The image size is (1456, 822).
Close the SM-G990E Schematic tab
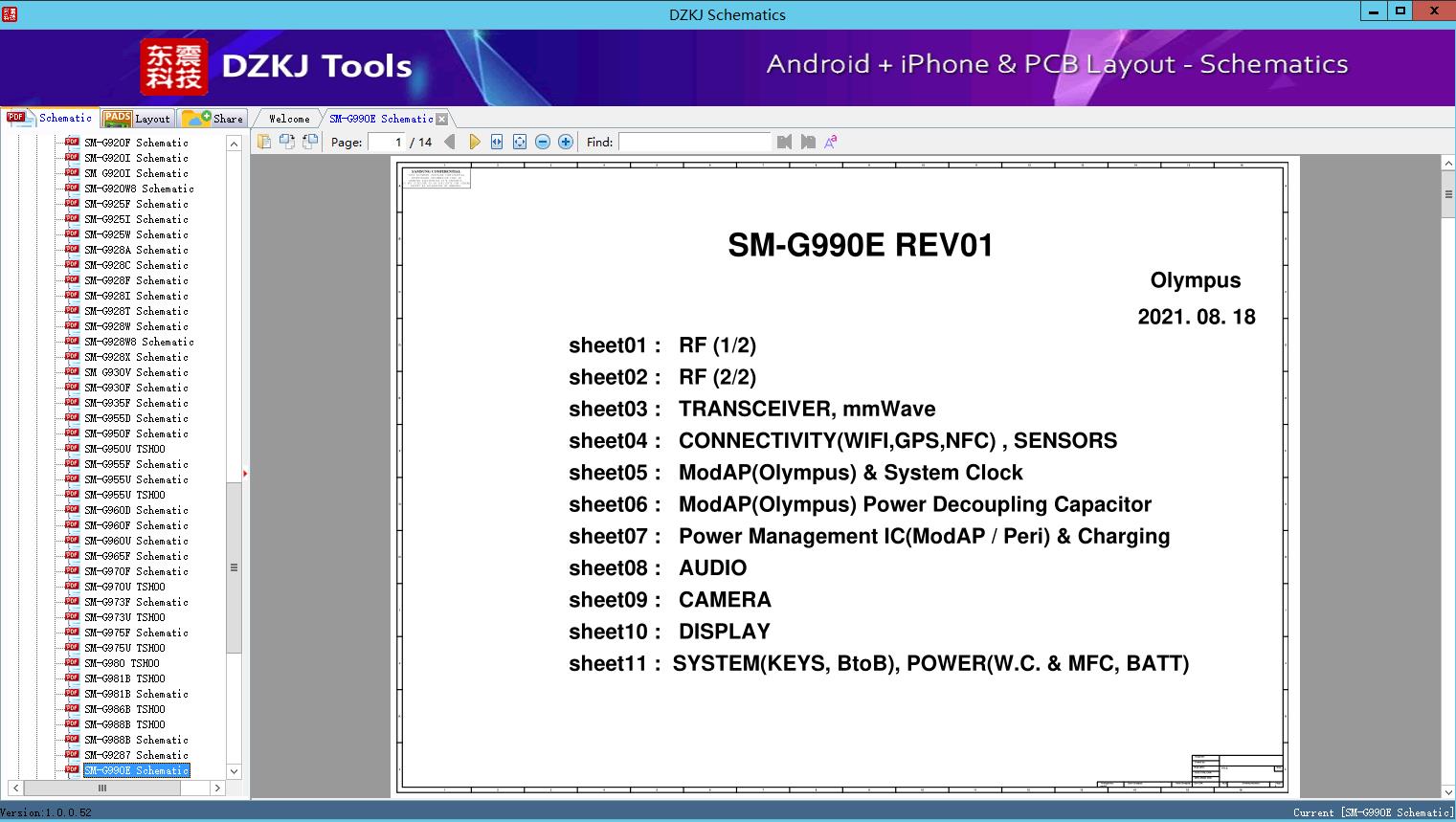tap(442, 120)
